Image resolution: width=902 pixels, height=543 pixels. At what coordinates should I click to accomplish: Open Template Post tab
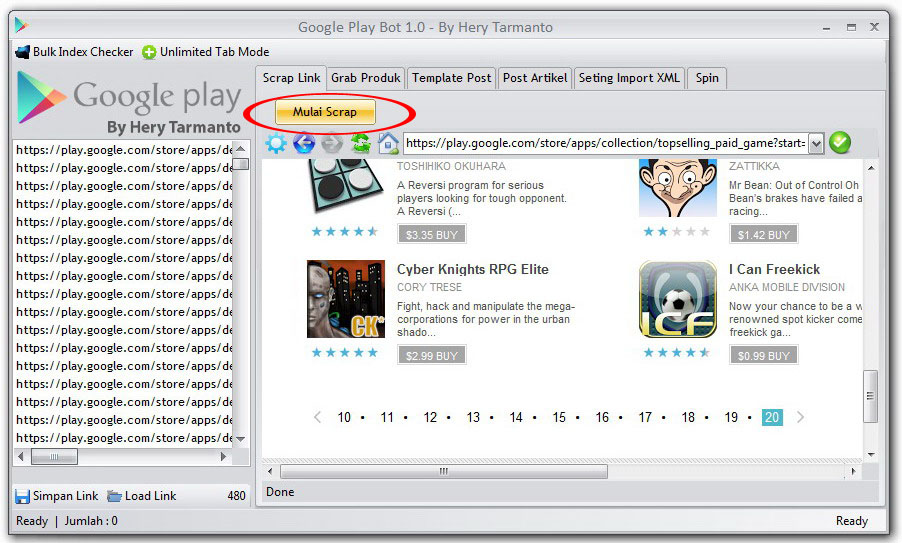click(452, 78)
